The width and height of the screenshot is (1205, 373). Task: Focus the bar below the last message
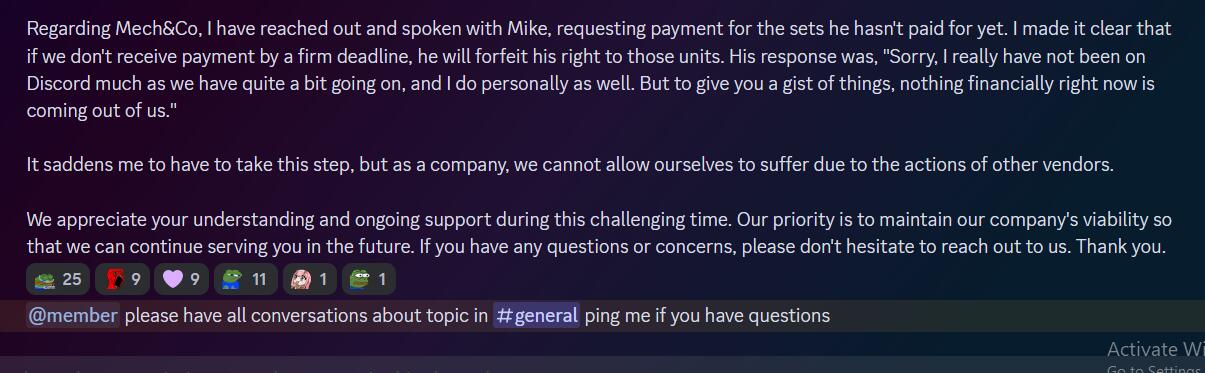pos(602,365)
